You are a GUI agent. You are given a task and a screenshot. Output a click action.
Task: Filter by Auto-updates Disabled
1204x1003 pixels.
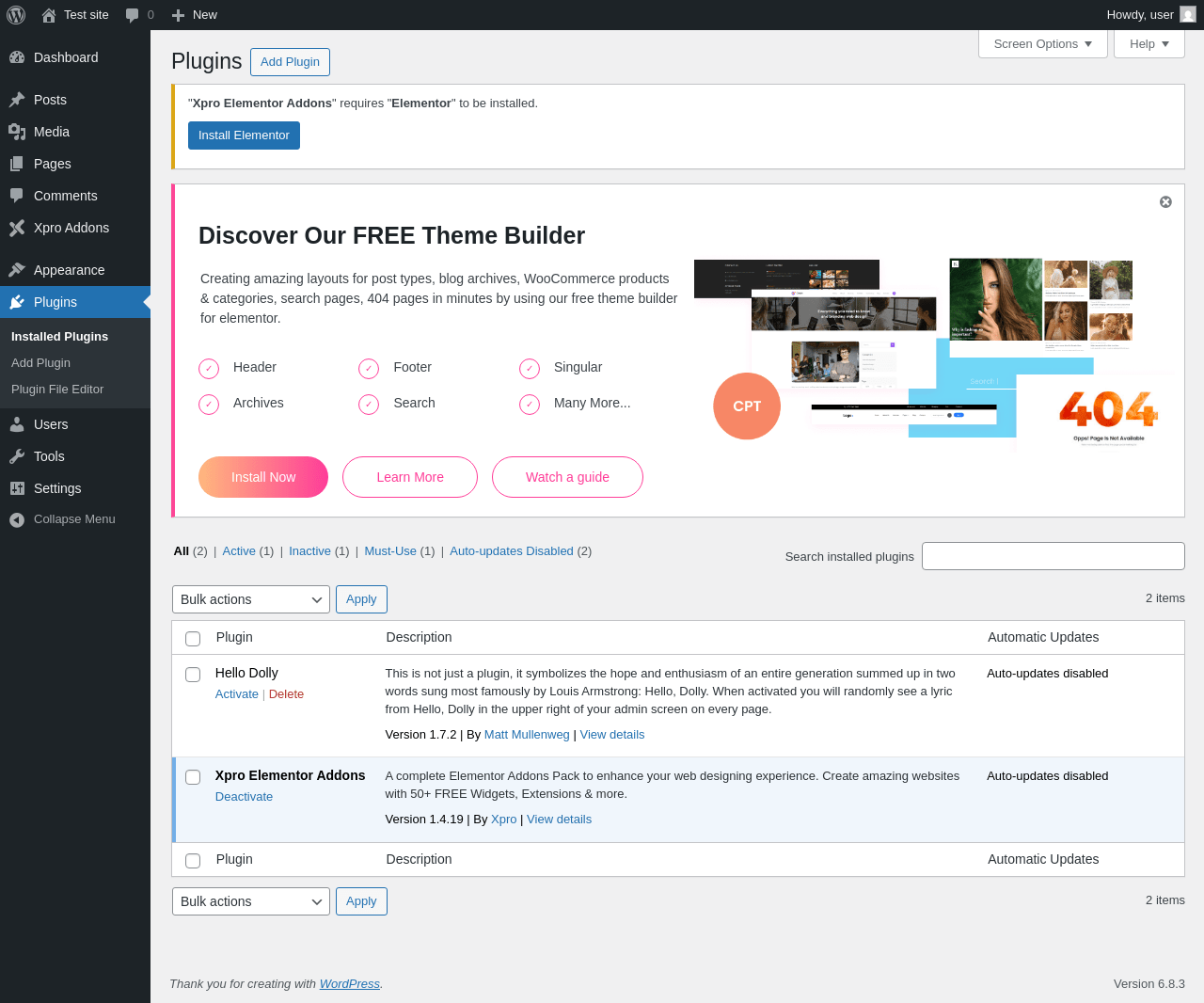point(512,551)
